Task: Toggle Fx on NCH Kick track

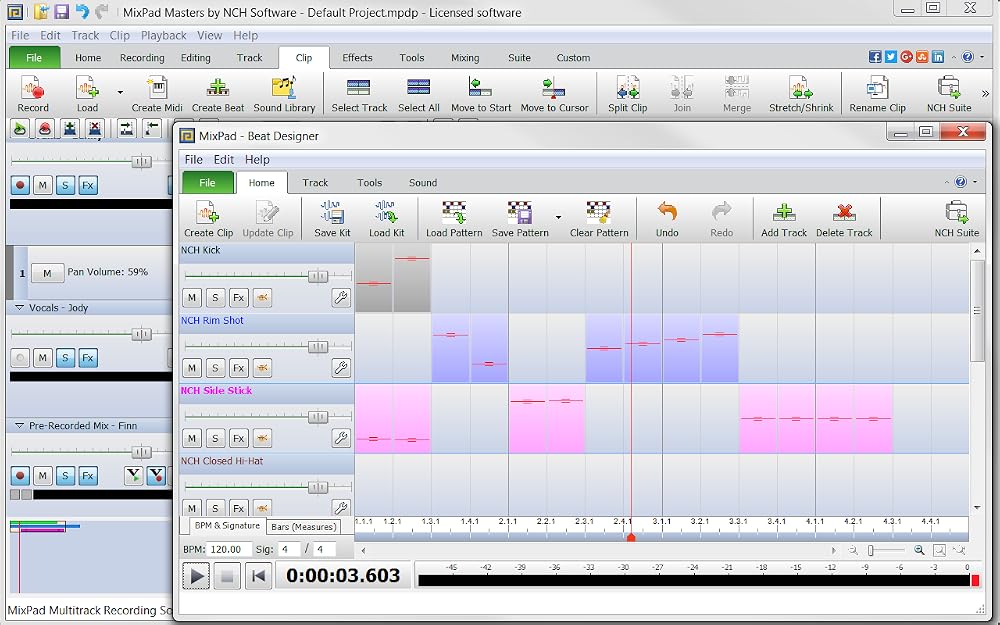Action: [x=239, y=297]
